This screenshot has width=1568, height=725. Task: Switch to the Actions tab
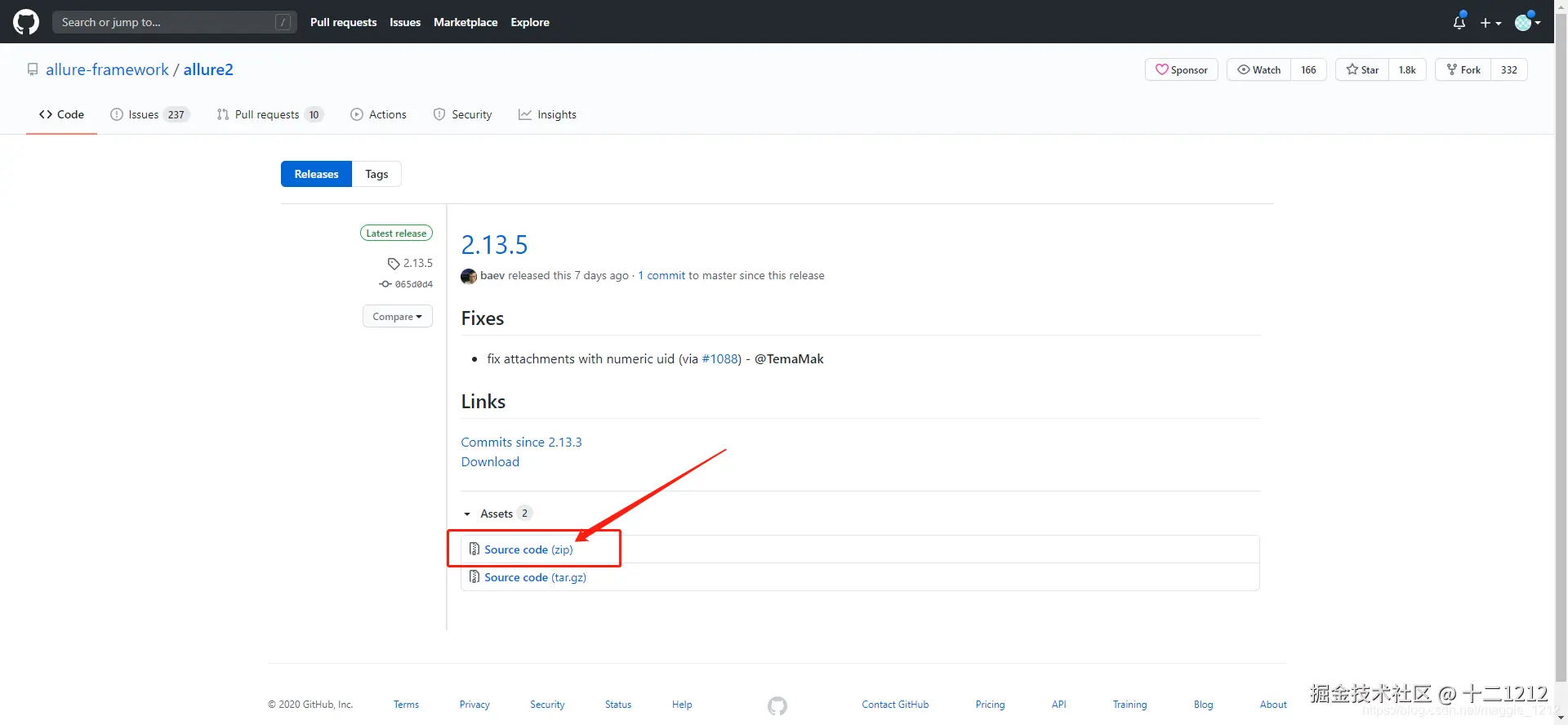[x=378, y=114]
